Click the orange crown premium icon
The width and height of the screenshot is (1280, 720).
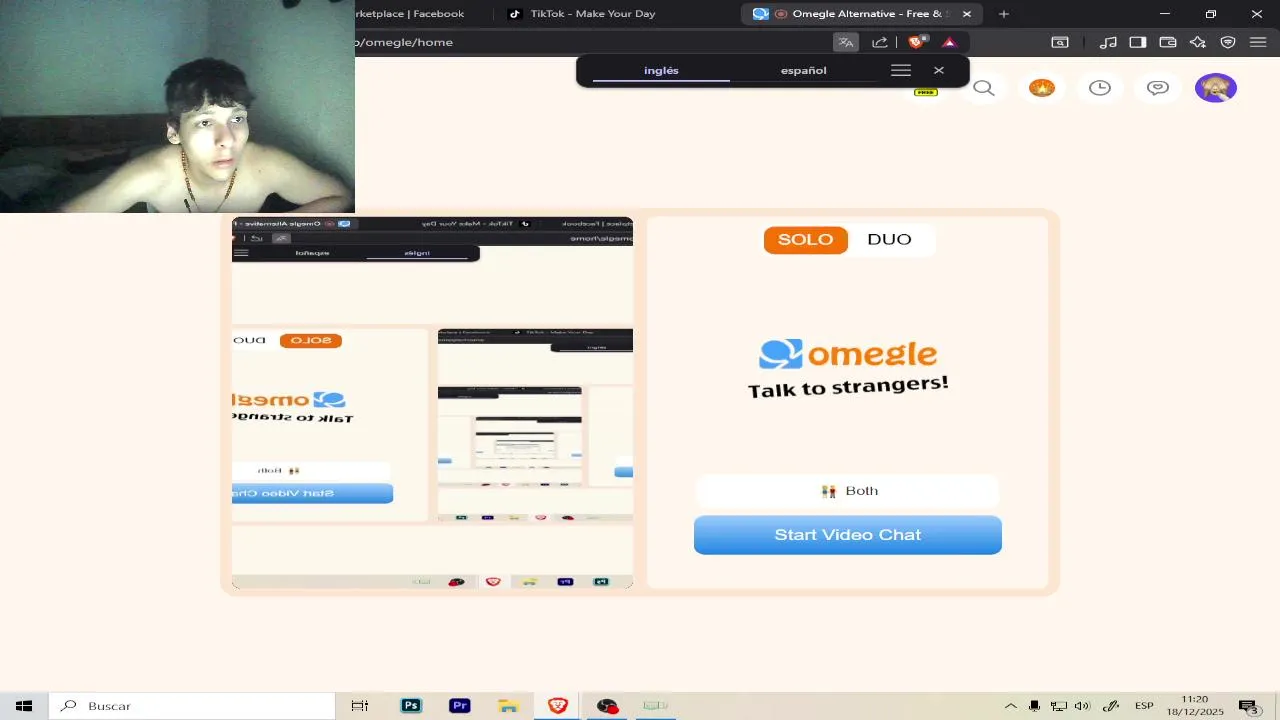[x=1042, y=88]
